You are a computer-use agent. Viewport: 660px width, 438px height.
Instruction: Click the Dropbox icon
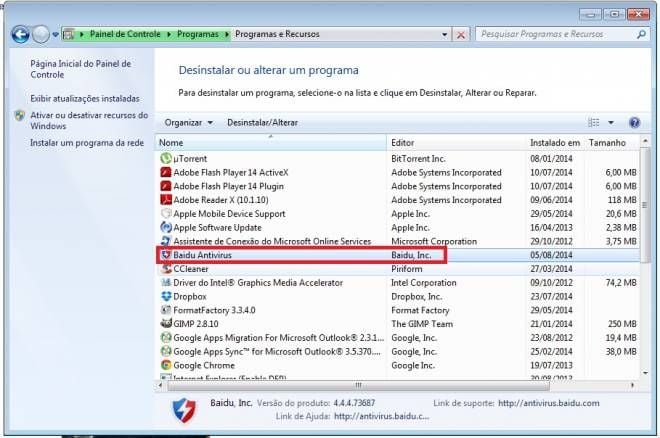(166, 296)
